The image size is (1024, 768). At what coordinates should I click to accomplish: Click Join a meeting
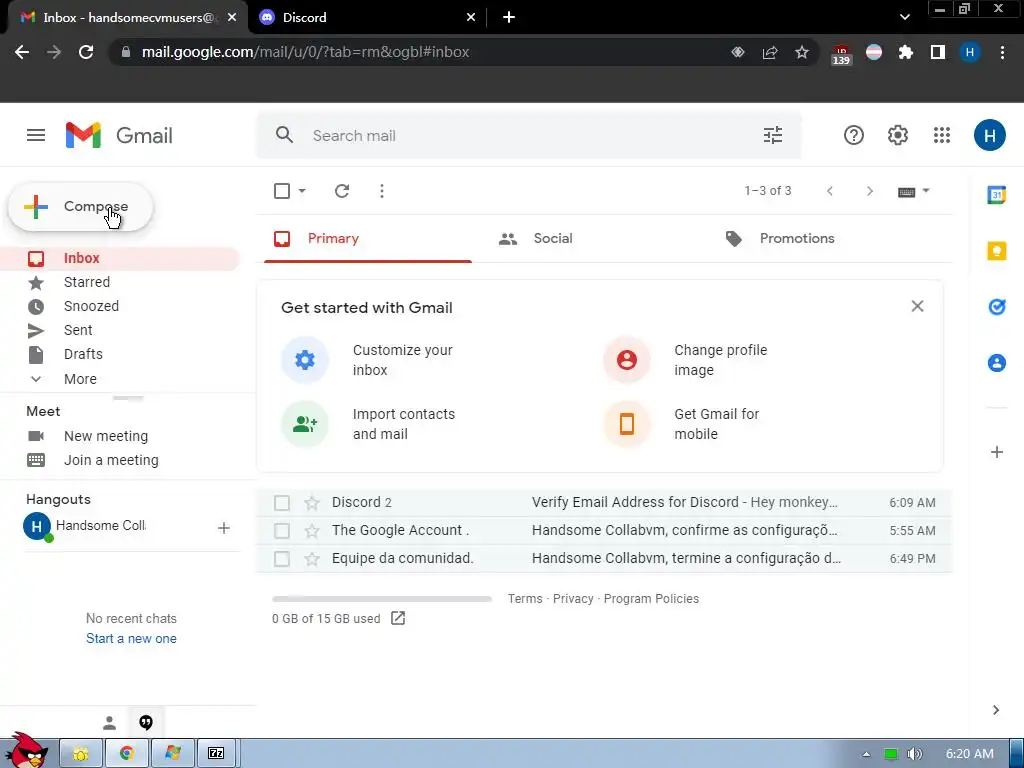click(x=110, y=460)
